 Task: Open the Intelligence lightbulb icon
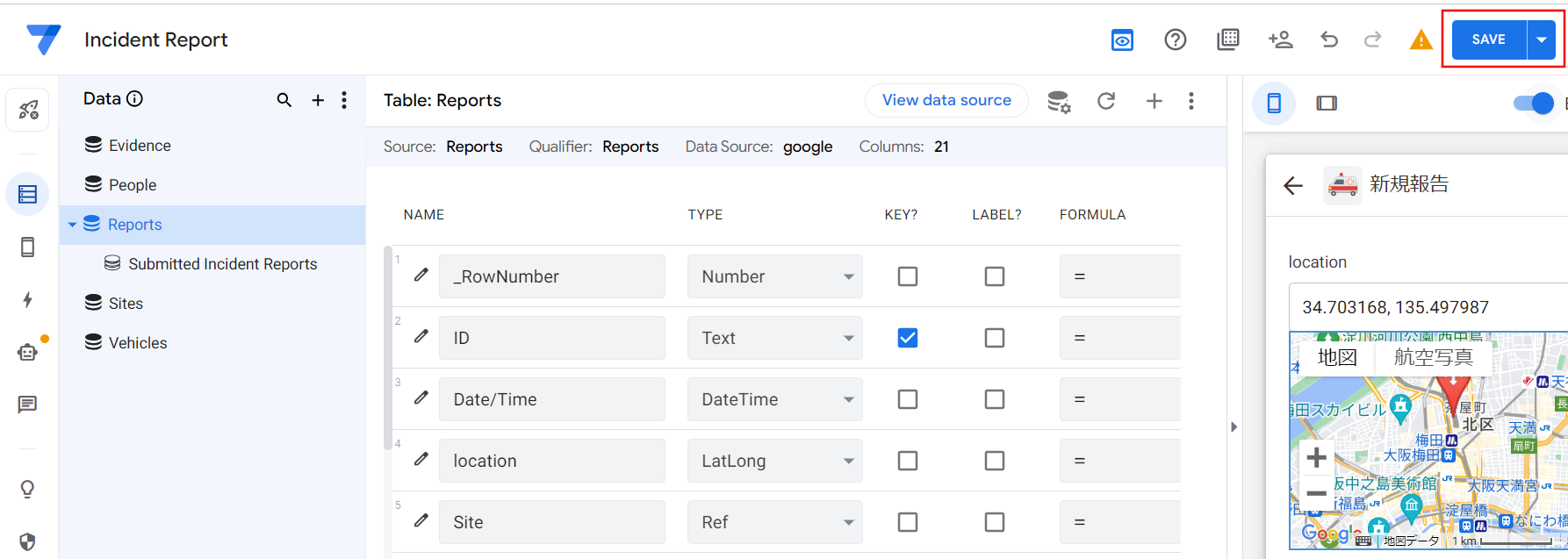(28, 489)
